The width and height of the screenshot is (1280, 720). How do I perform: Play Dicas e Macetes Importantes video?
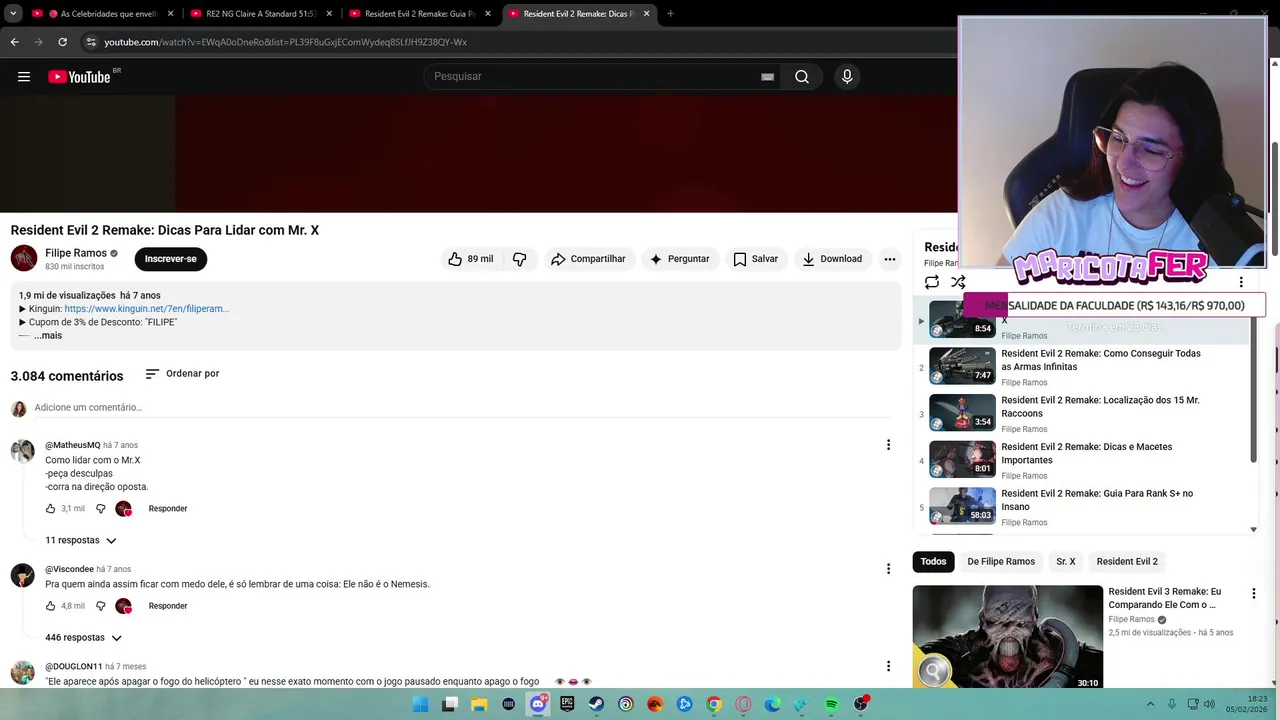[x=1084, y=461]
